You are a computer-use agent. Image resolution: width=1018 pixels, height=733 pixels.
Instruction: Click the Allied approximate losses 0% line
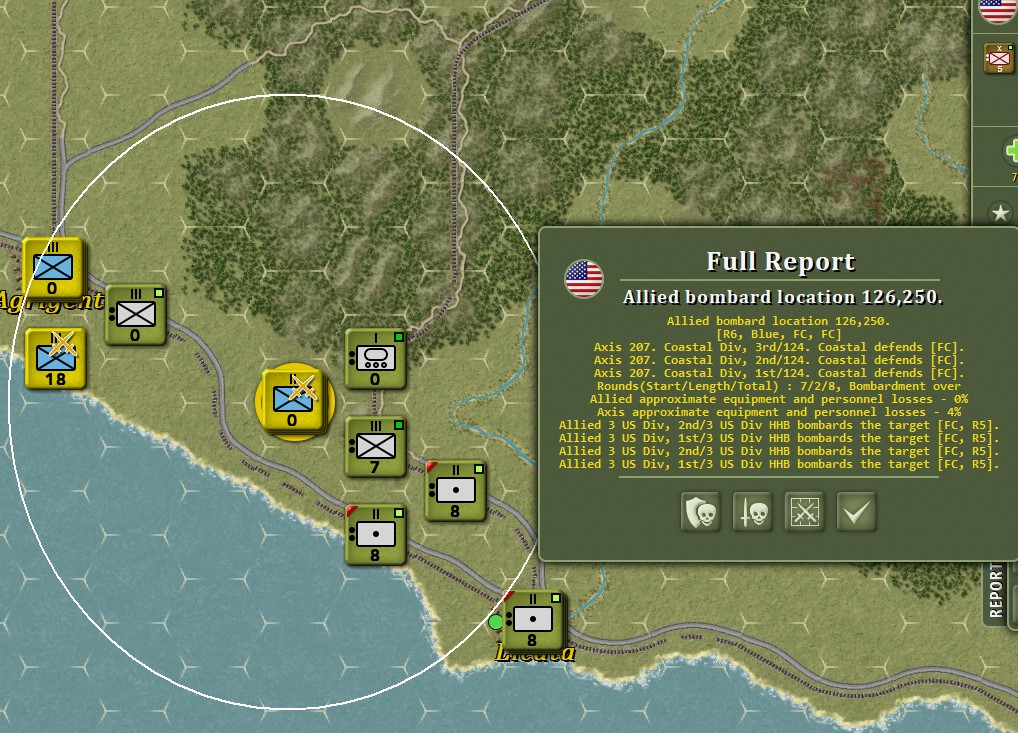pyautogui.click(x=778, y=399)
